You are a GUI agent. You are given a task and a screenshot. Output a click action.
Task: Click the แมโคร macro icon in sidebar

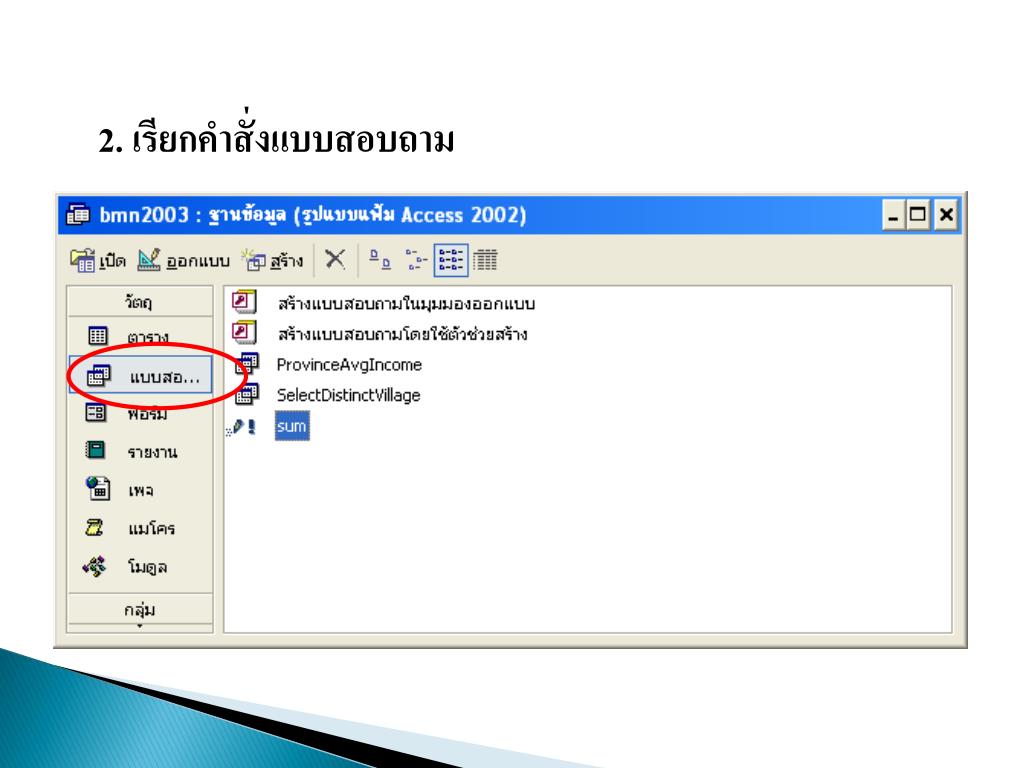tap(95, 527)
